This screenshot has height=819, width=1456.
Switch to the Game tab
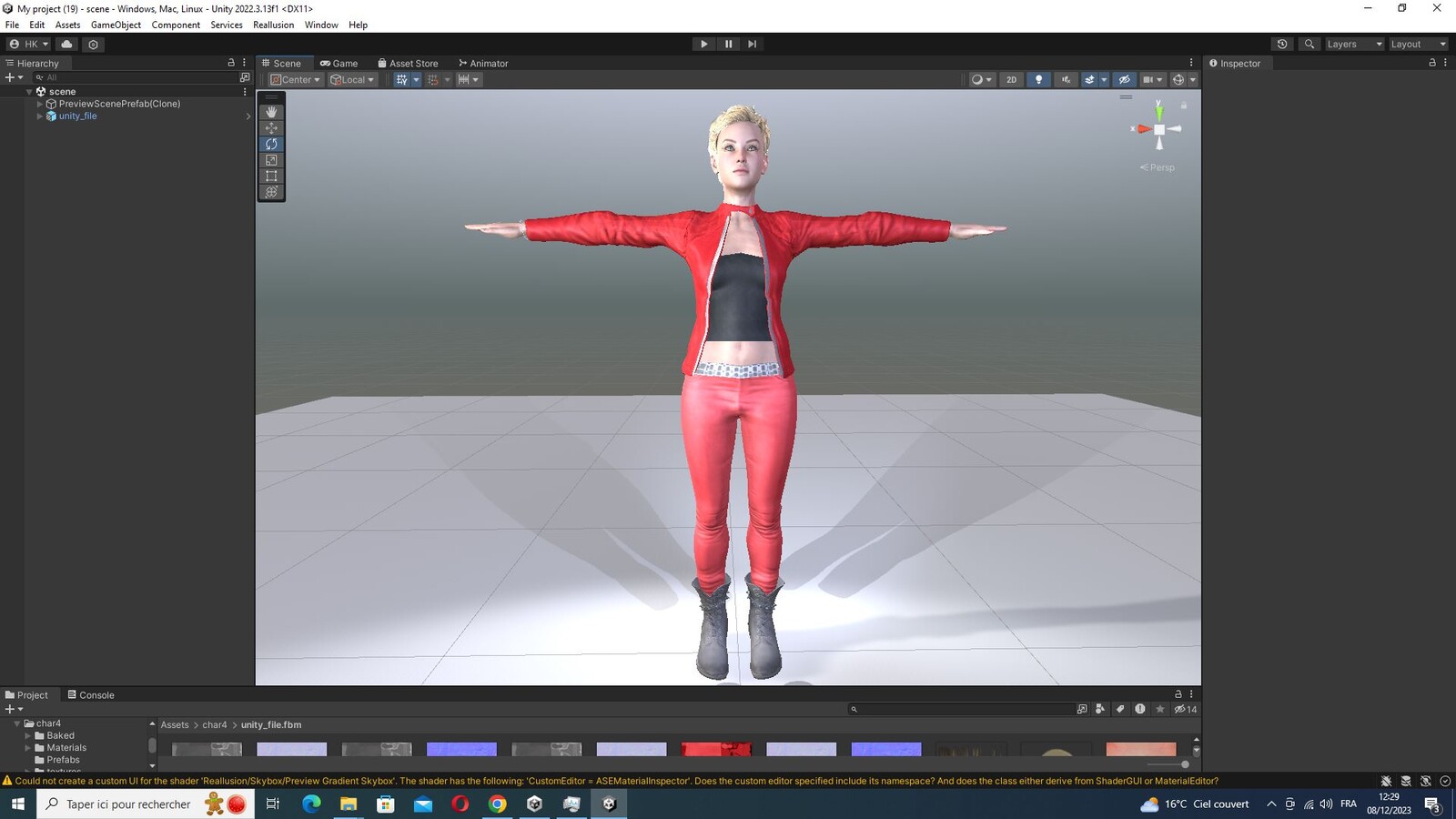339,64
